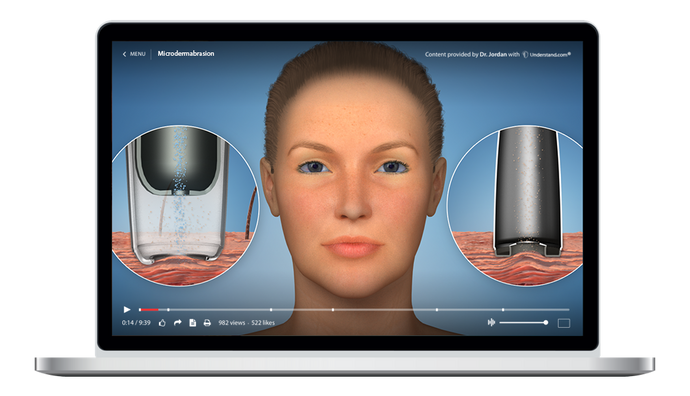Select right circular diamond tip illustration
This screenshot has width=690, height=396.
click(515, 205)
